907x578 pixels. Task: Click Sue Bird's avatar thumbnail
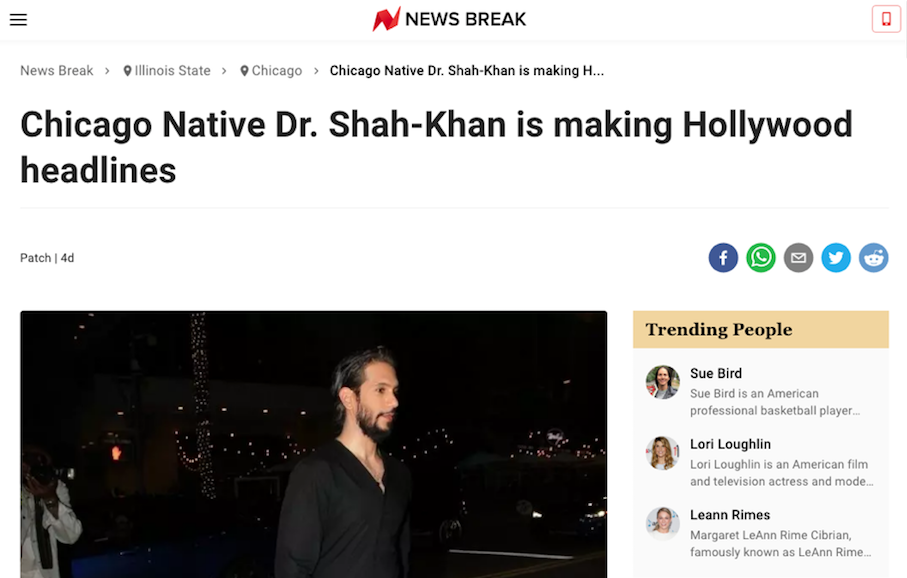[662, 382]
